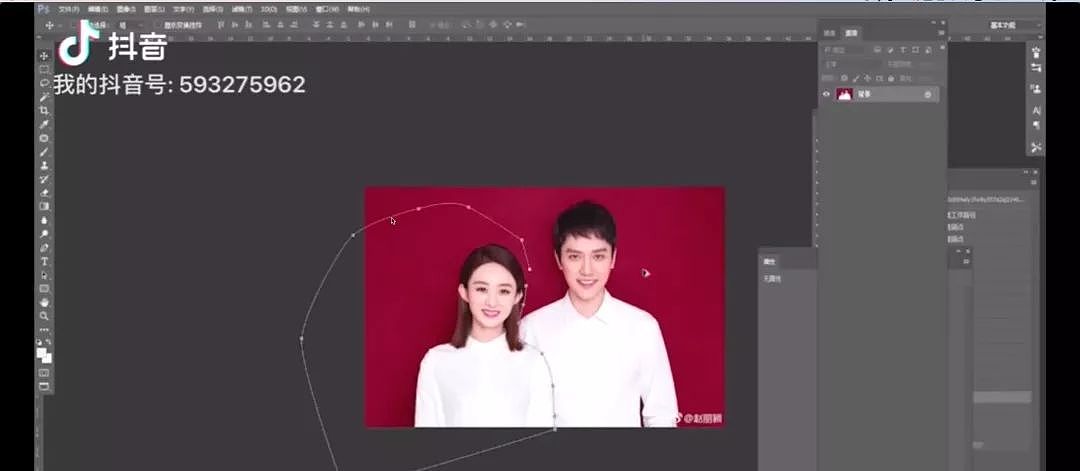Viewport: 1080px width, 471px height.
Task: Open the Tool Presets panel icon
Action: click(x=1036, y=147)
